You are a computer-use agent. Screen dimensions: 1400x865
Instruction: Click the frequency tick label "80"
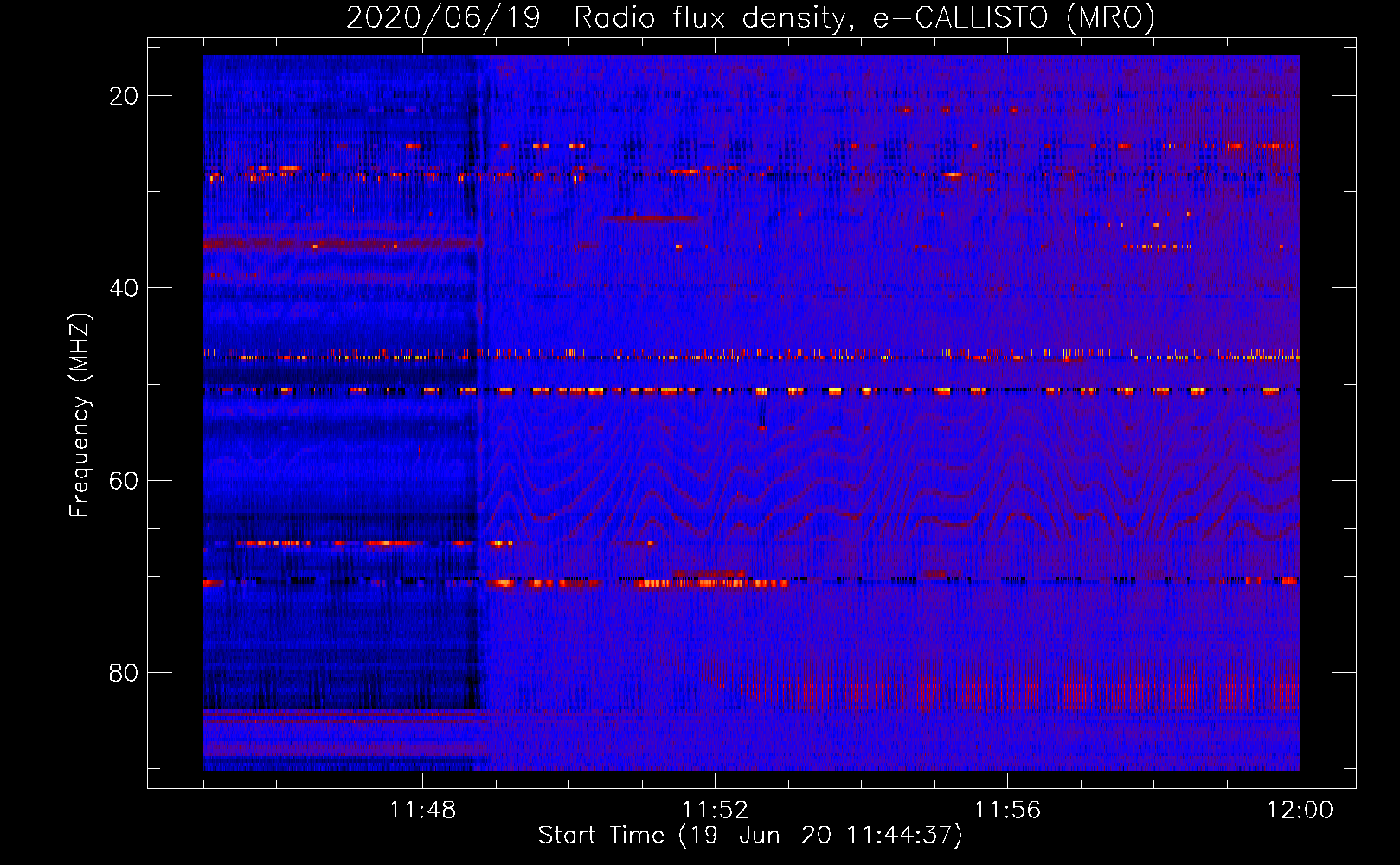124,673
